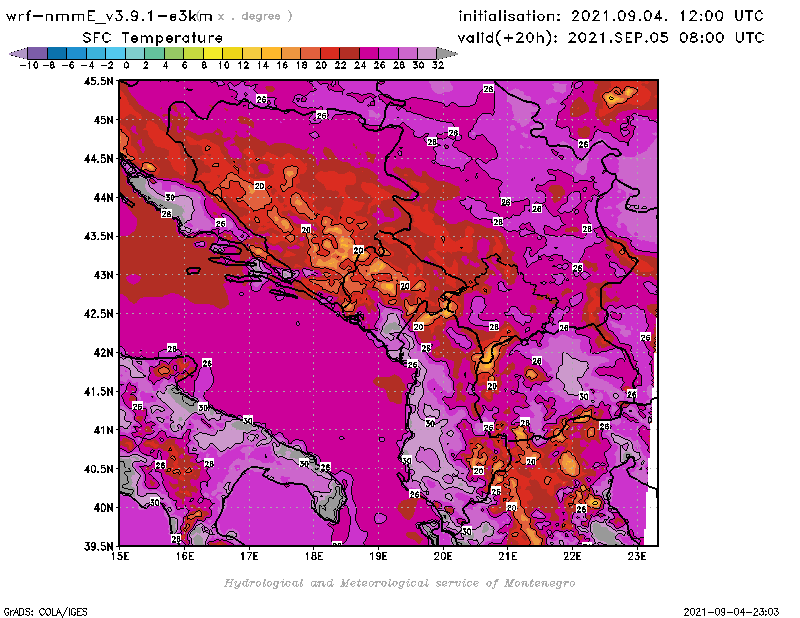Click the '44N' latitude axis label
Viewport: 800px width, 618px height.
coord(103,197)
